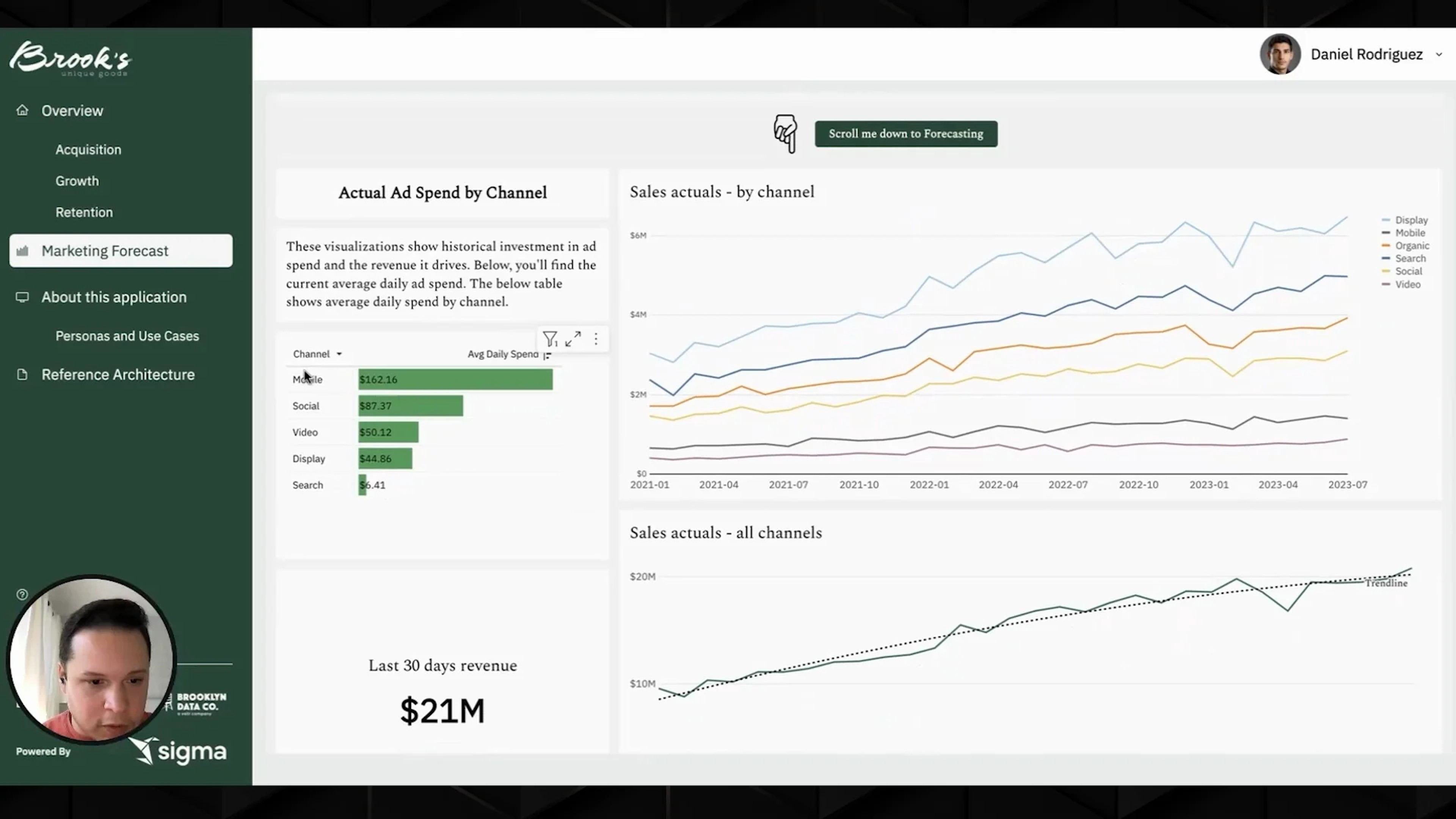Click the Avg Daily Spend column header
The height and width of the screenshot is (819, 1456).
point(503,354)
